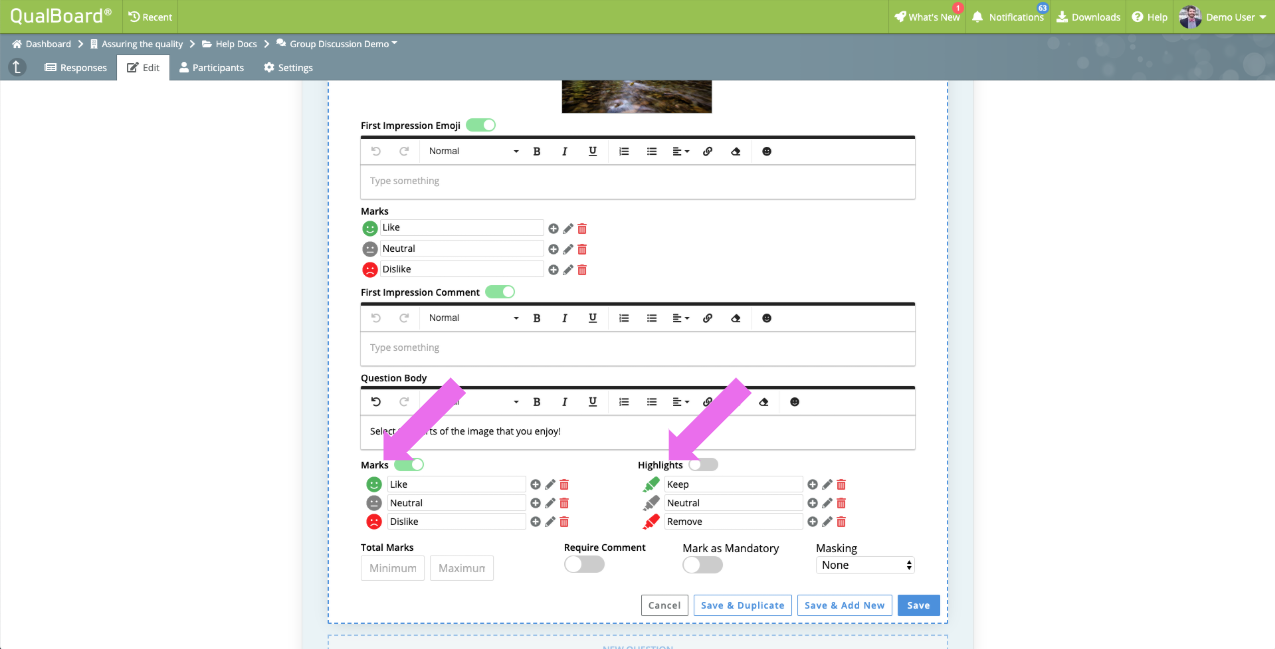Open Help in top bar
This screenshot has height=649, width=1275.
click(1150, 17)
